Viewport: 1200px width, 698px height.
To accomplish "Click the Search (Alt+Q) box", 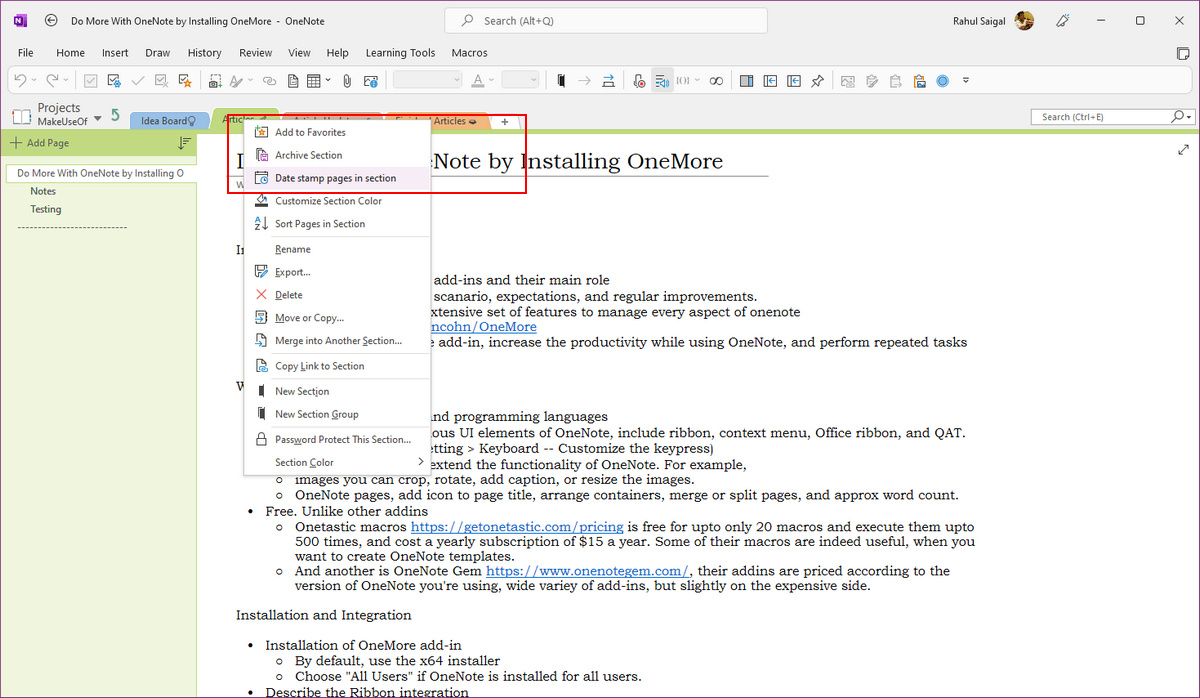I will pos(606,21).
